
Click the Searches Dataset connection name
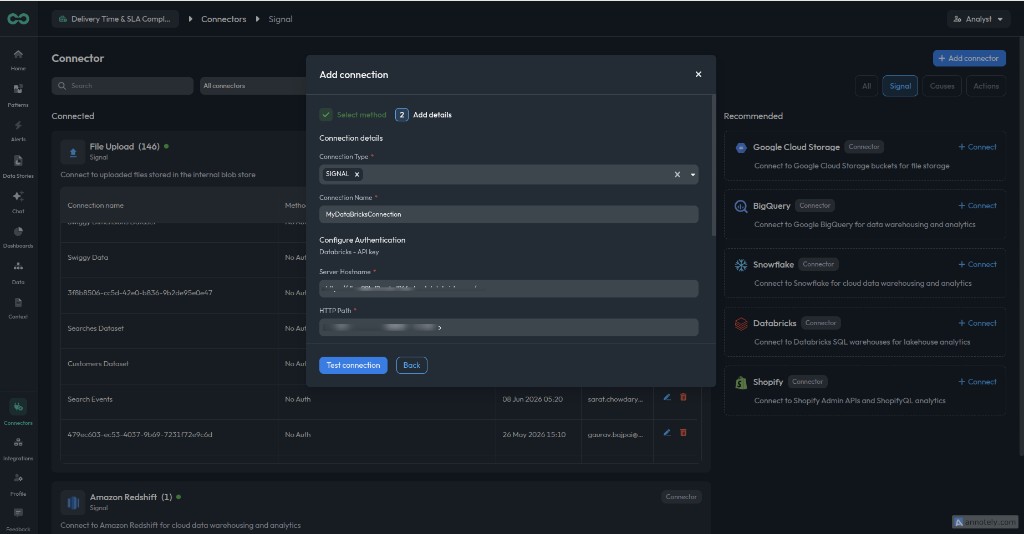click(x=95, y=328)
